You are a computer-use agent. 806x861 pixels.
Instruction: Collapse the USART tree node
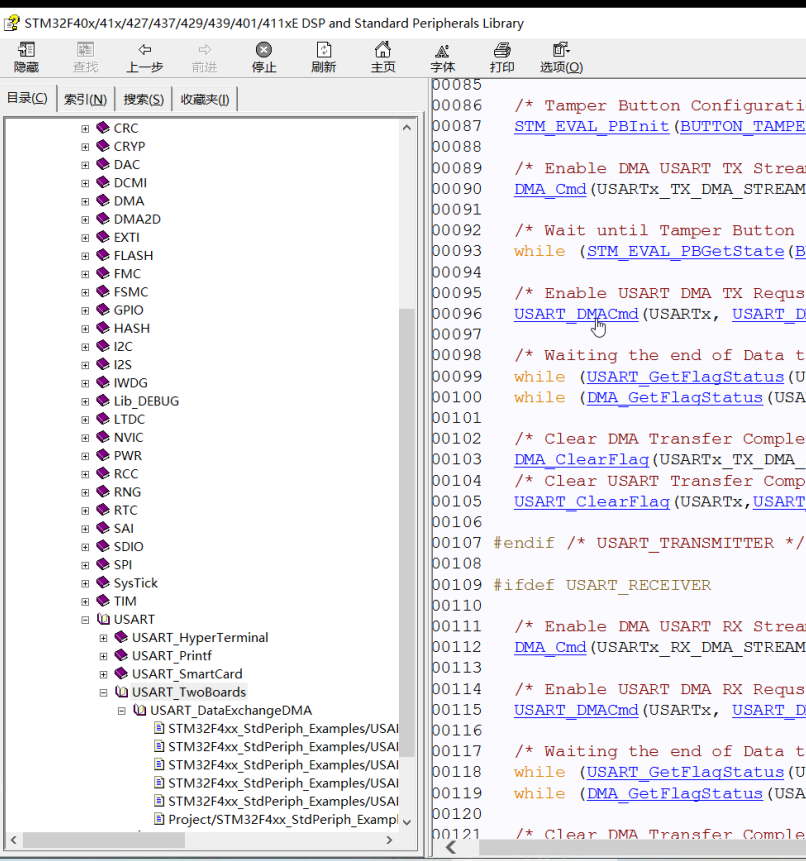(x=85, y=619)
